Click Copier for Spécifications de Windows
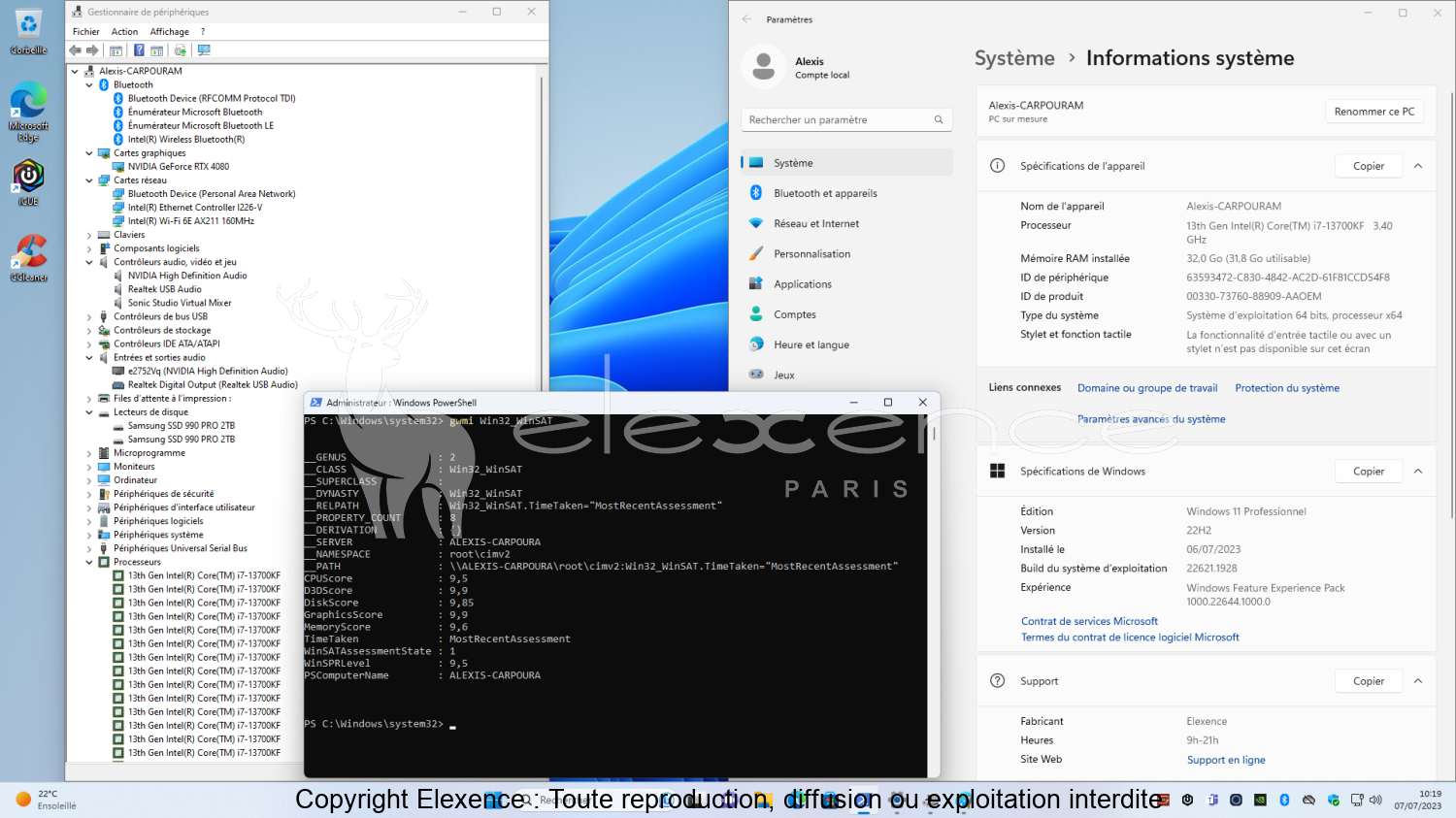Image resolution: width=1456 pixels, height=818 pixels. pyautogui.click(x=1369, y=472)
